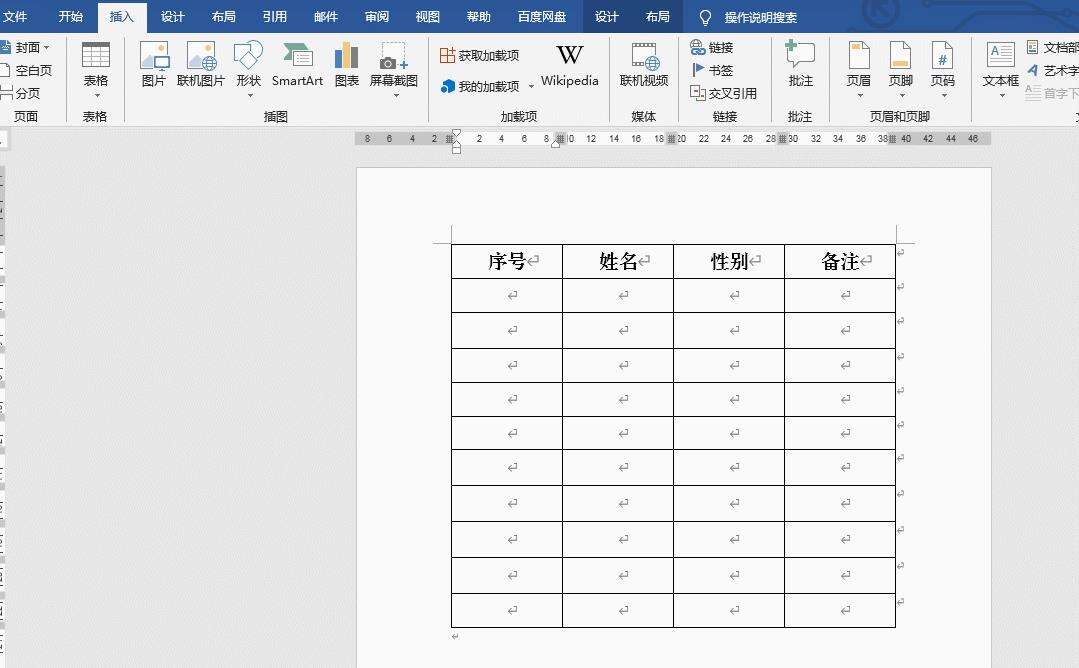The image size is (1079, 668).
Task: Insert a chart with 图表 icon
Action: 346,64
